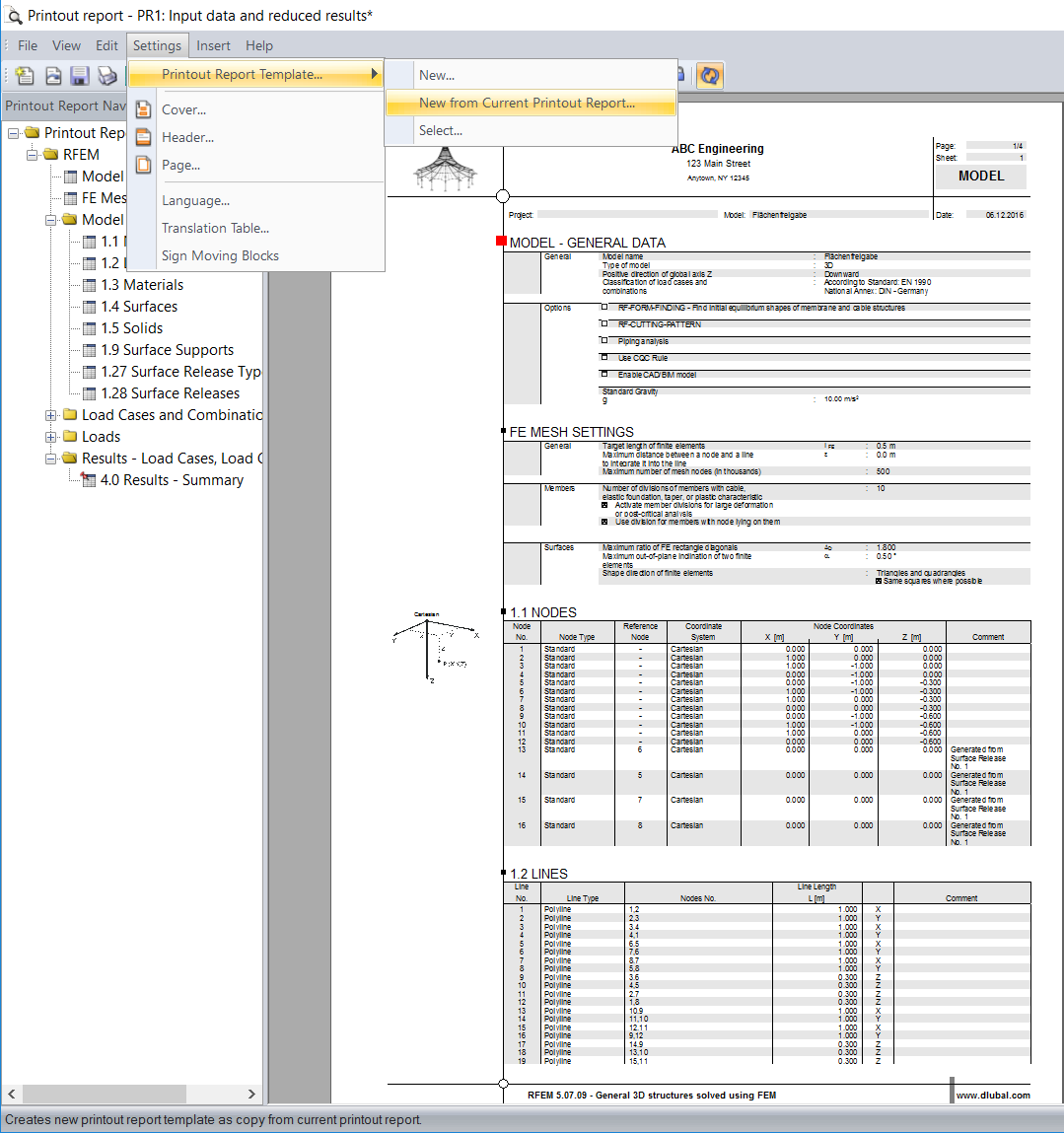Save the printout report using the disk icon
1064x1133 pixels.
click(79, 76)
